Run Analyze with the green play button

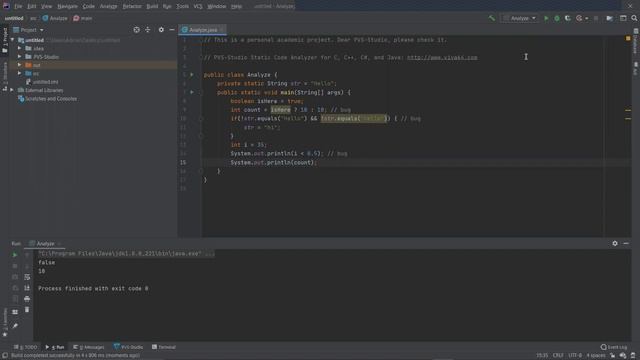click(546, 18)
